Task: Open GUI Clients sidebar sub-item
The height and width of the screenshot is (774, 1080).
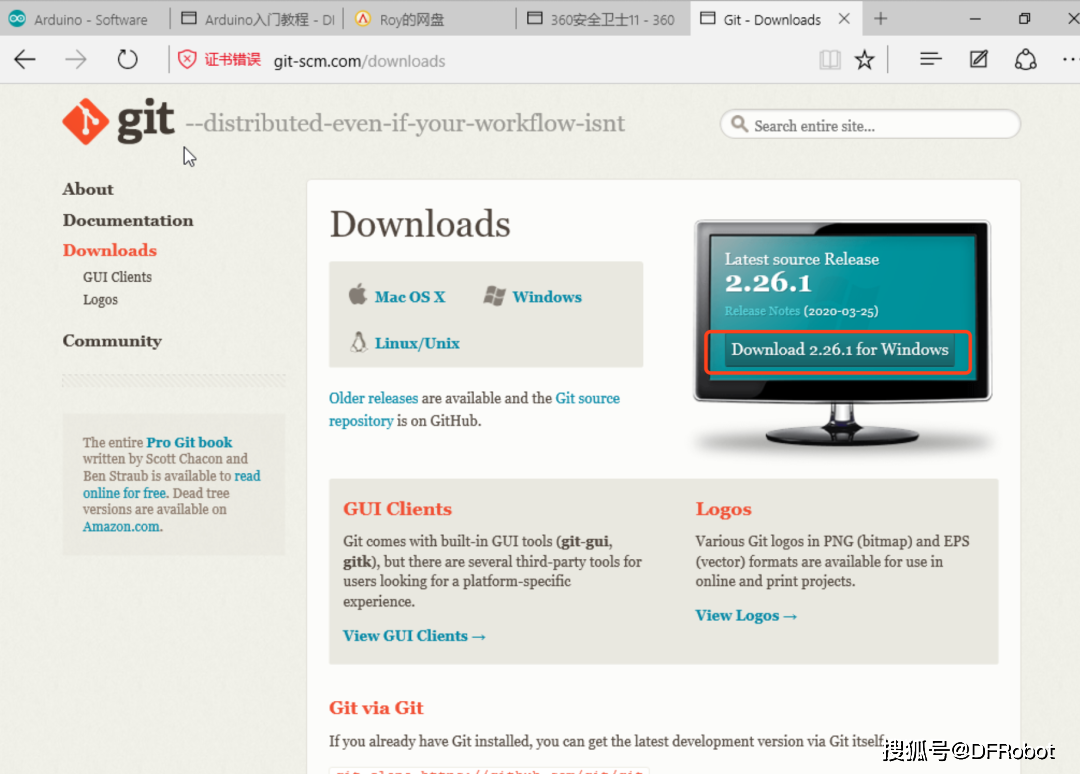Action: click(117, 277)
